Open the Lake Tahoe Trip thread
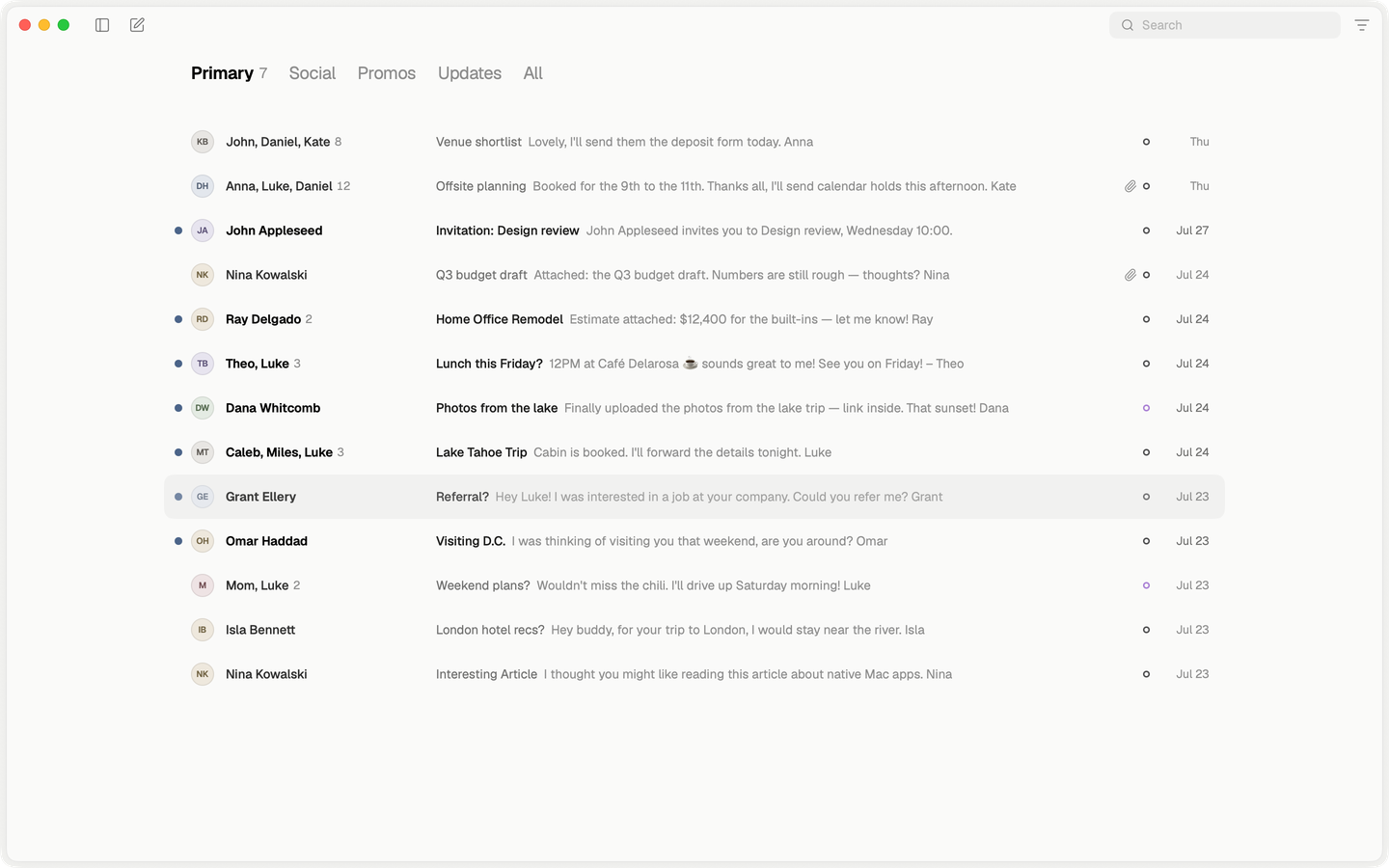The height and width of the screenshot is (868, 1389). click(694, 452)
